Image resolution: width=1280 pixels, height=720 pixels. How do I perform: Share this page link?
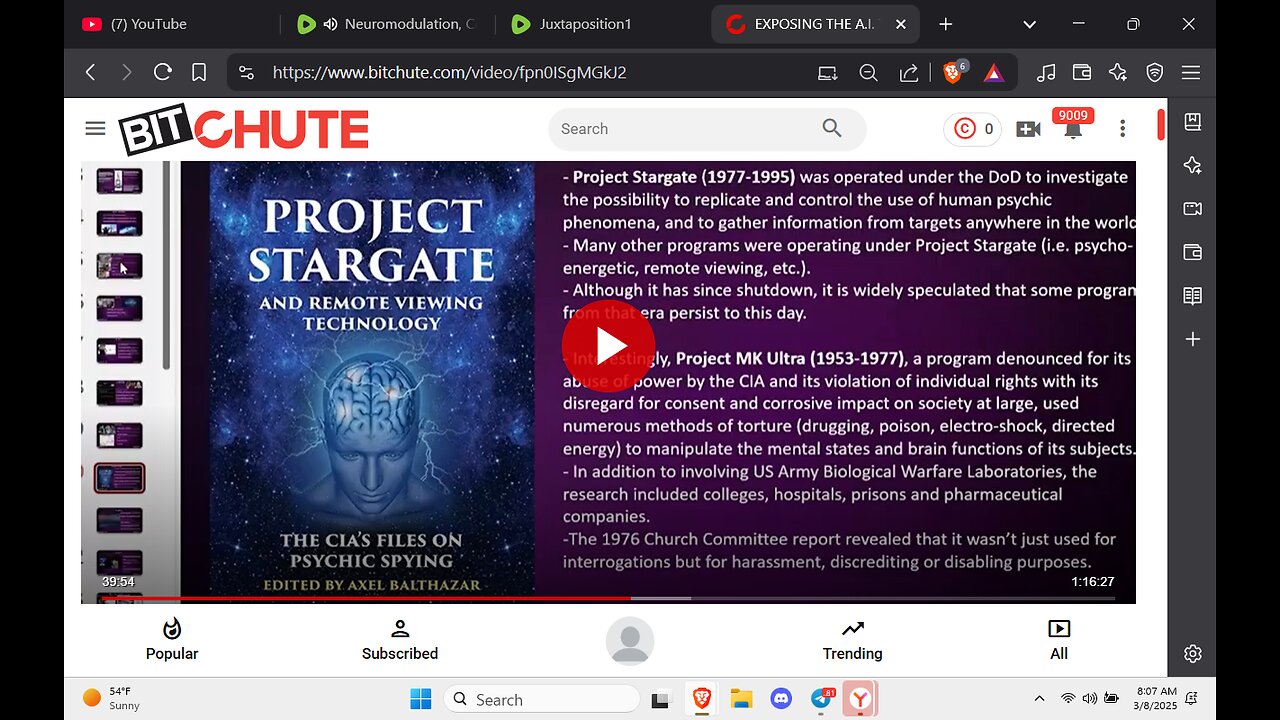(x=909, y=72)
